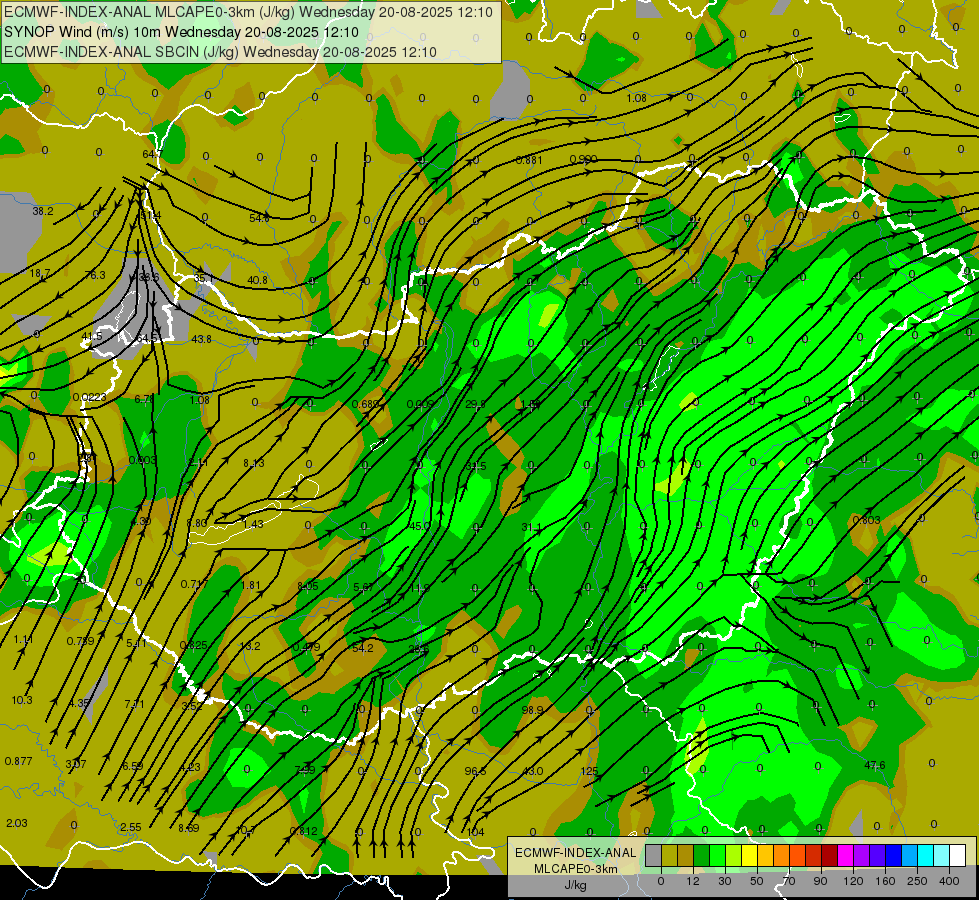Click the map value '33.5'

pos(476,466)
